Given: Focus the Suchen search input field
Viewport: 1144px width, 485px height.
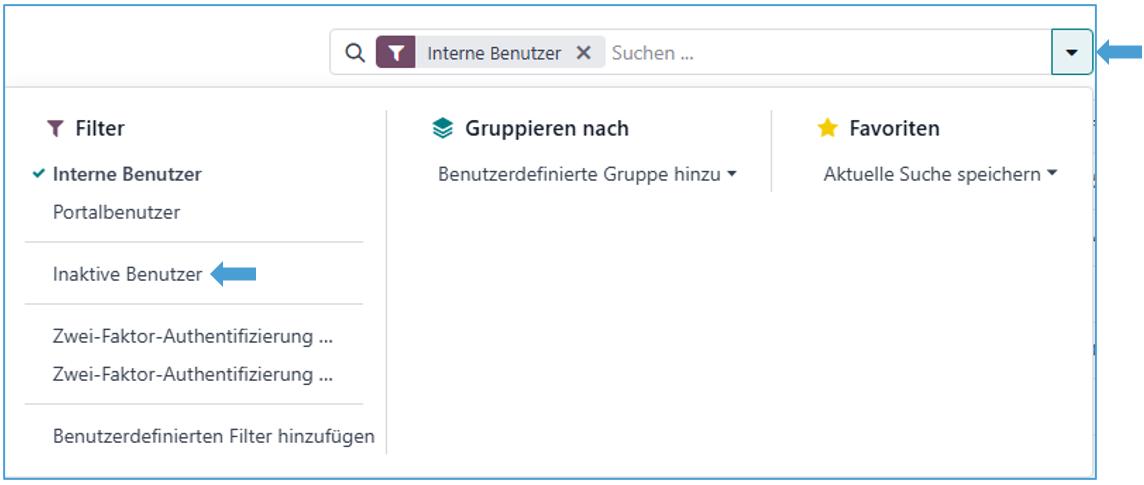Looking at the screenshot, I should tap(820, 54).
